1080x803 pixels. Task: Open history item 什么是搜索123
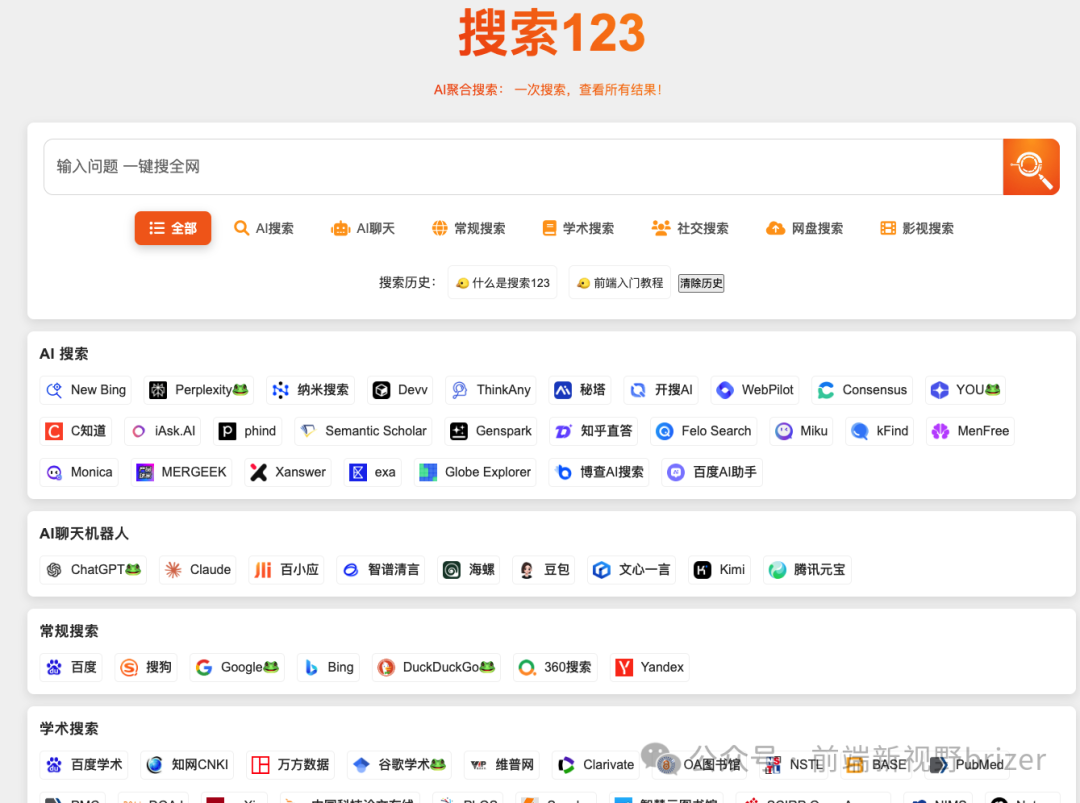coord(503,283)
